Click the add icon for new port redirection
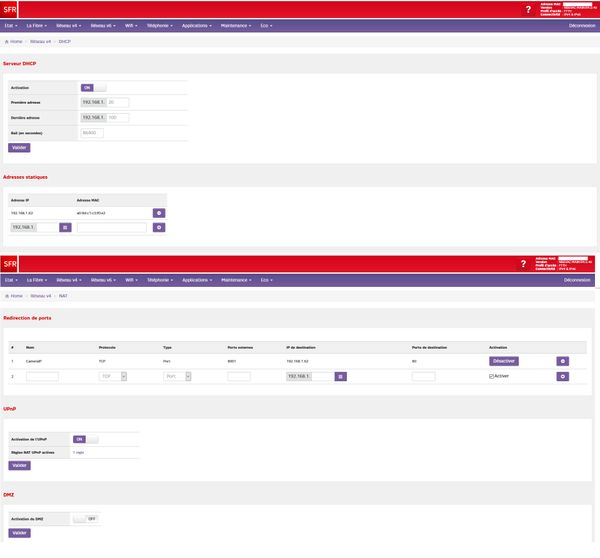Screen dimensions: 600x558 (562, 376)
